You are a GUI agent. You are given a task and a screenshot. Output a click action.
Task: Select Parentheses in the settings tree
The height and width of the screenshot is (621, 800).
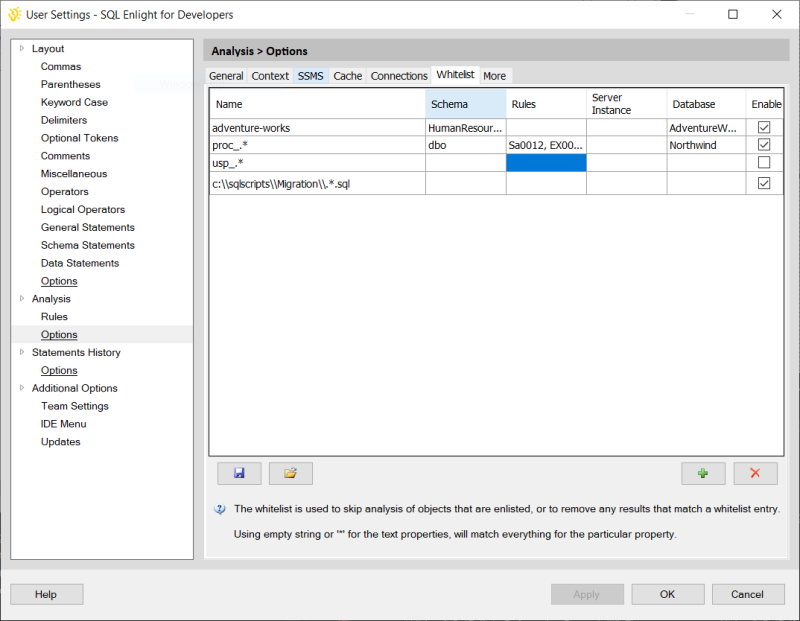pos(70,84)
